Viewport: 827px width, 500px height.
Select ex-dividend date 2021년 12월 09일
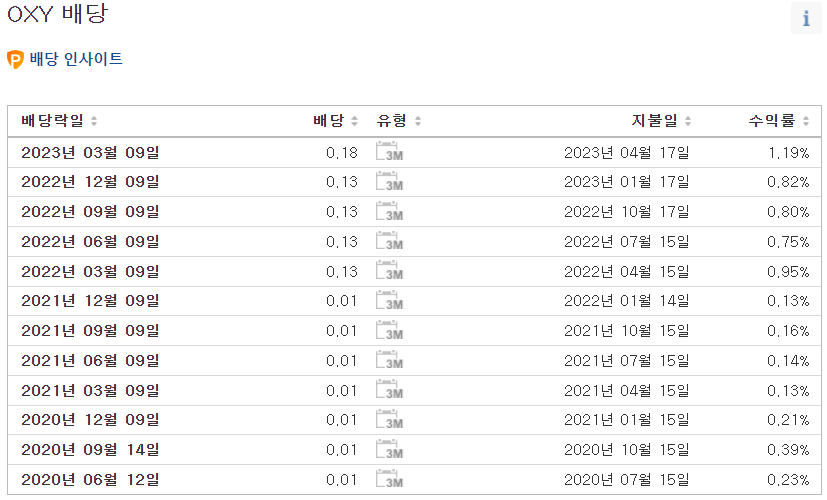90,301
